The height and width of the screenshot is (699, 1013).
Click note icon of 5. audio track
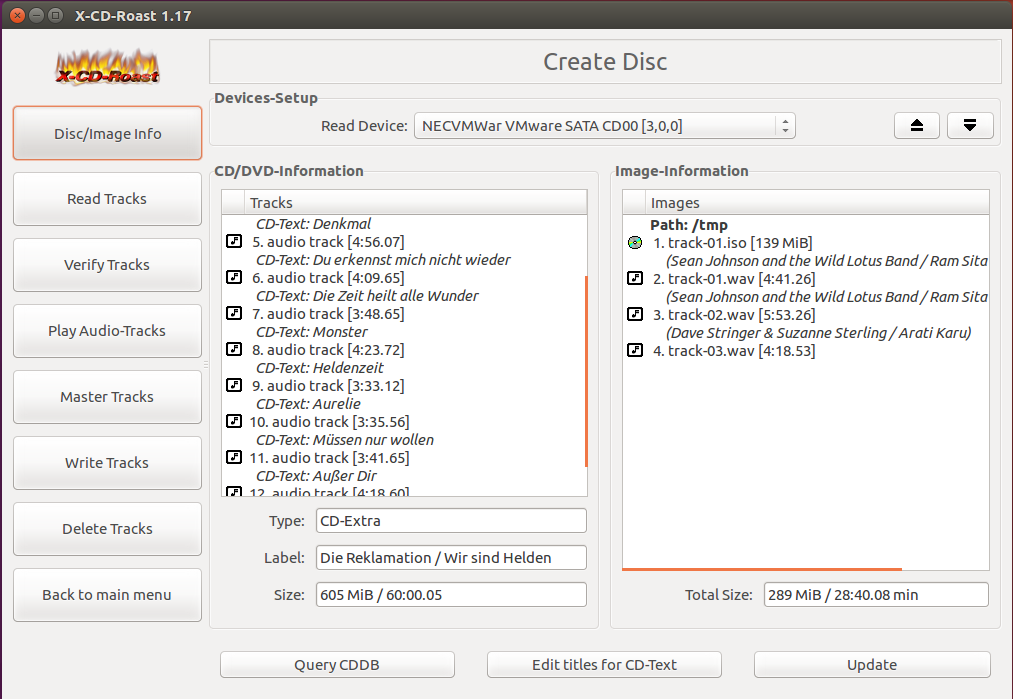pos(234,241)
